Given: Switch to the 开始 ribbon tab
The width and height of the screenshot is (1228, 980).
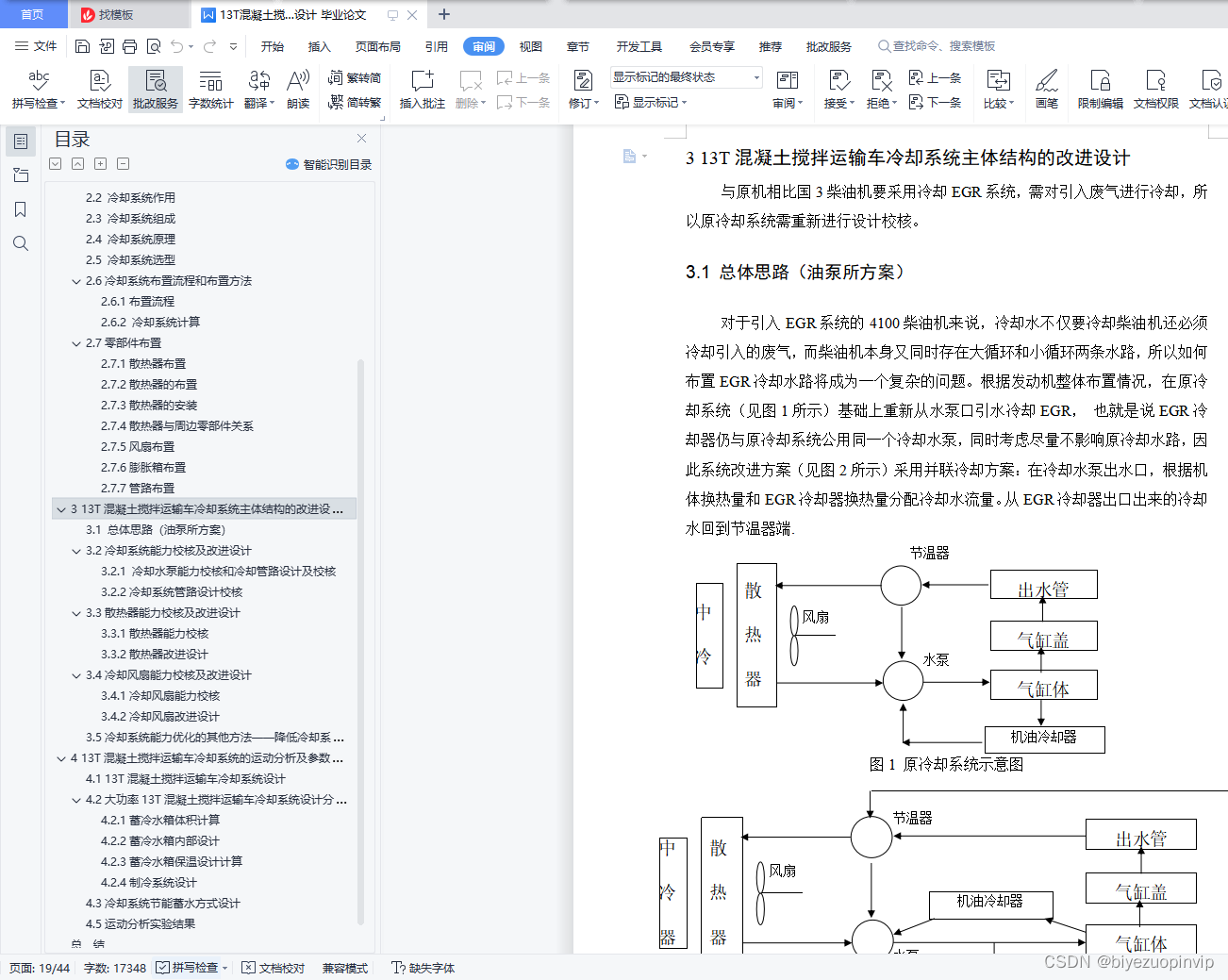Looking at the screenshot, I should [273, 46].
